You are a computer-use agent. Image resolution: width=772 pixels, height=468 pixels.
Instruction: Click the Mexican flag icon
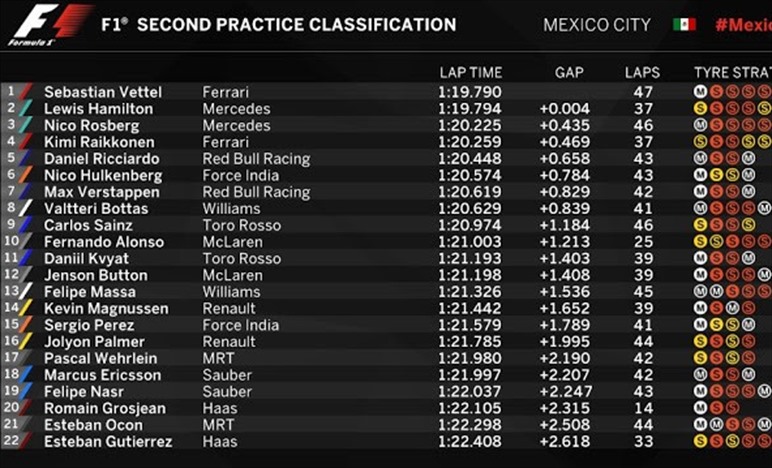point(684,25)
